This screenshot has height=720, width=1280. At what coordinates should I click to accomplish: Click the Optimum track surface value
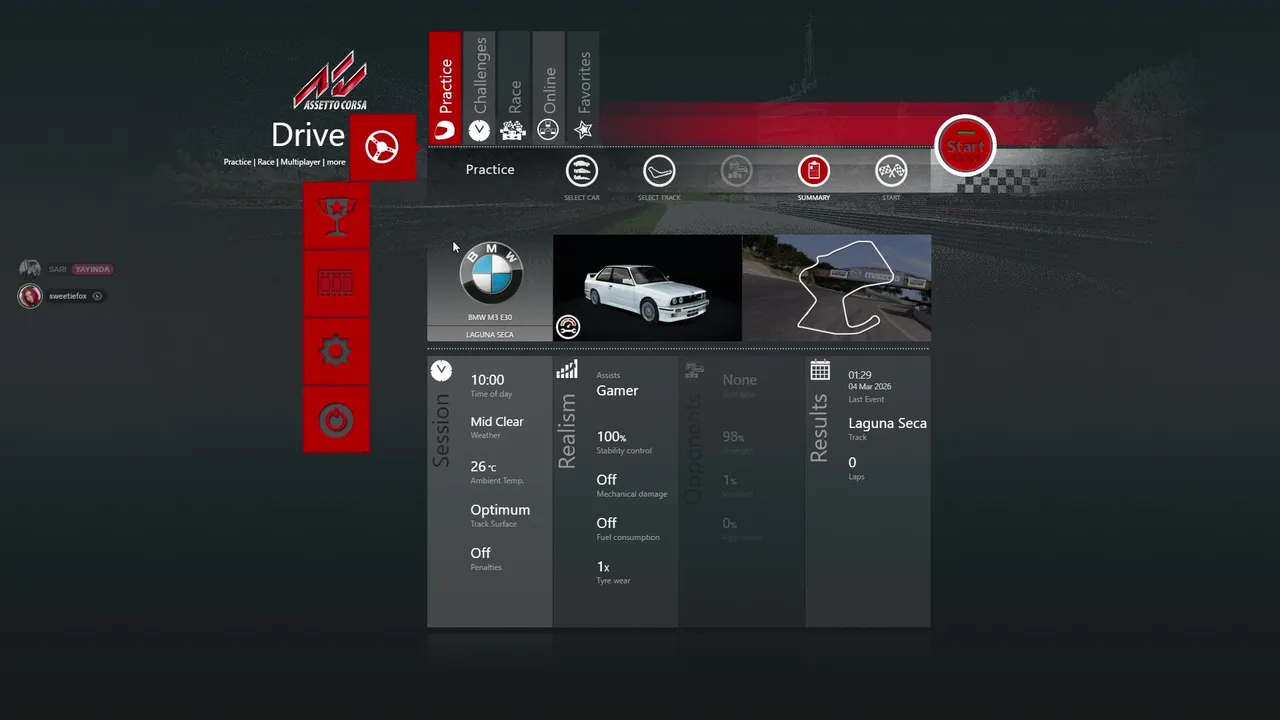tap(500, 510)
